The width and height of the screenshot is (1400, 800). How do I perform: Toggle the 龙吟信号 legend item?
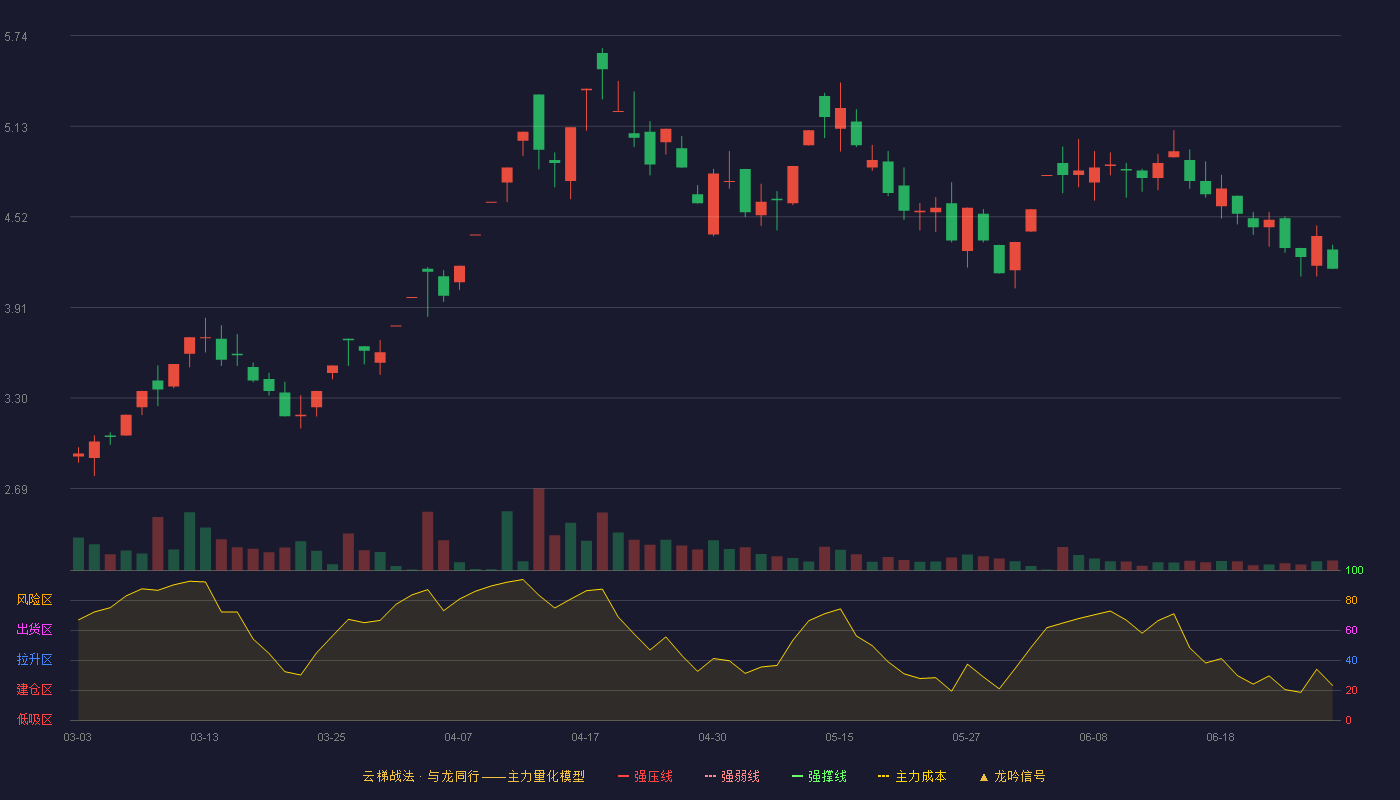click(1012, 776)
